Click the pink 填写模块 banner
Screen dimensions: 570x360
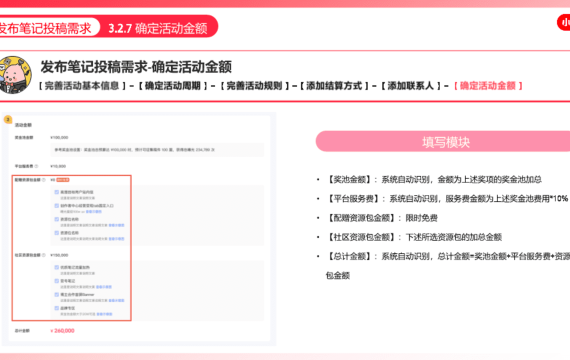pyautogui.click(x=443, y=141)
